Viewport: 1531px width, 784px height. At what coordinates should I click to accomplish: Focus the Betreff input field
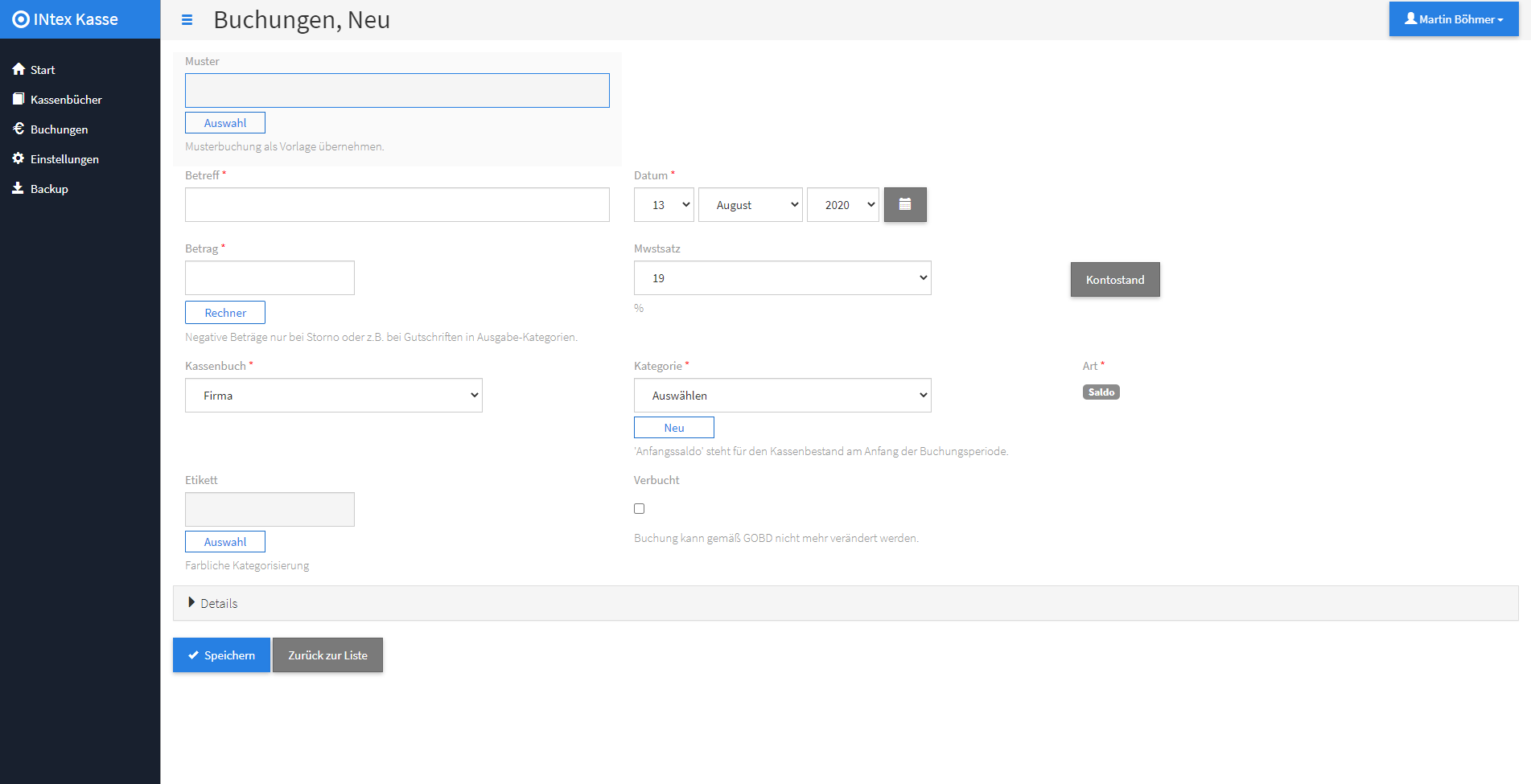click(x=397, y=205)
